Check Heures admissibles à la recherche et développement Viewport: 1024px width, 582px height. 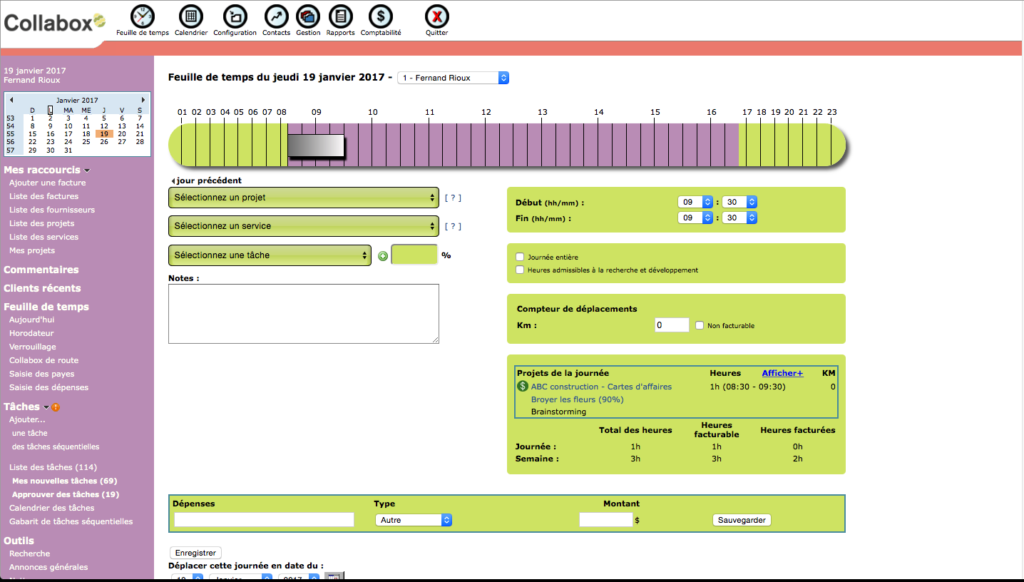point(520,270)
